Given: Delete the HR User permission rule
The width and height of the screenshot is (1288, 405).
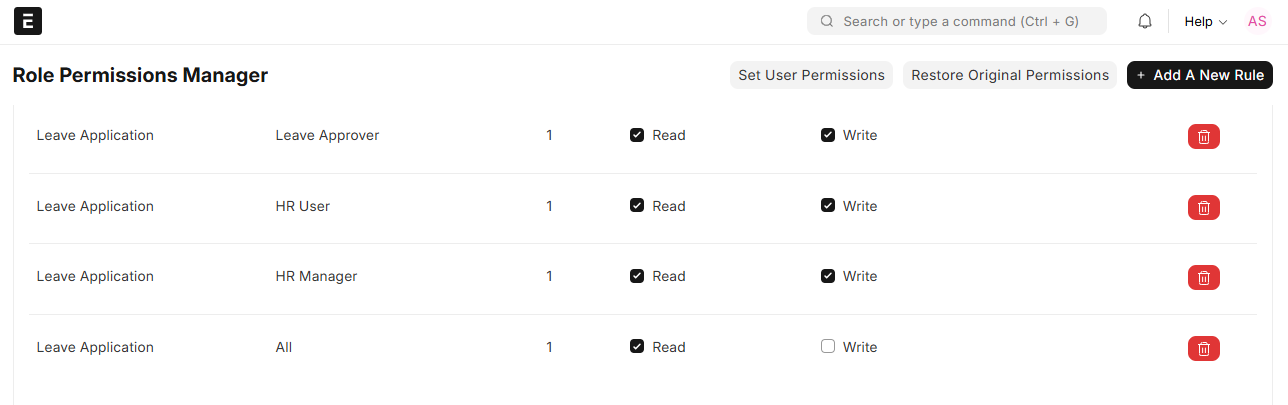Looking at the screenshot, I should tap(1203, 207).
